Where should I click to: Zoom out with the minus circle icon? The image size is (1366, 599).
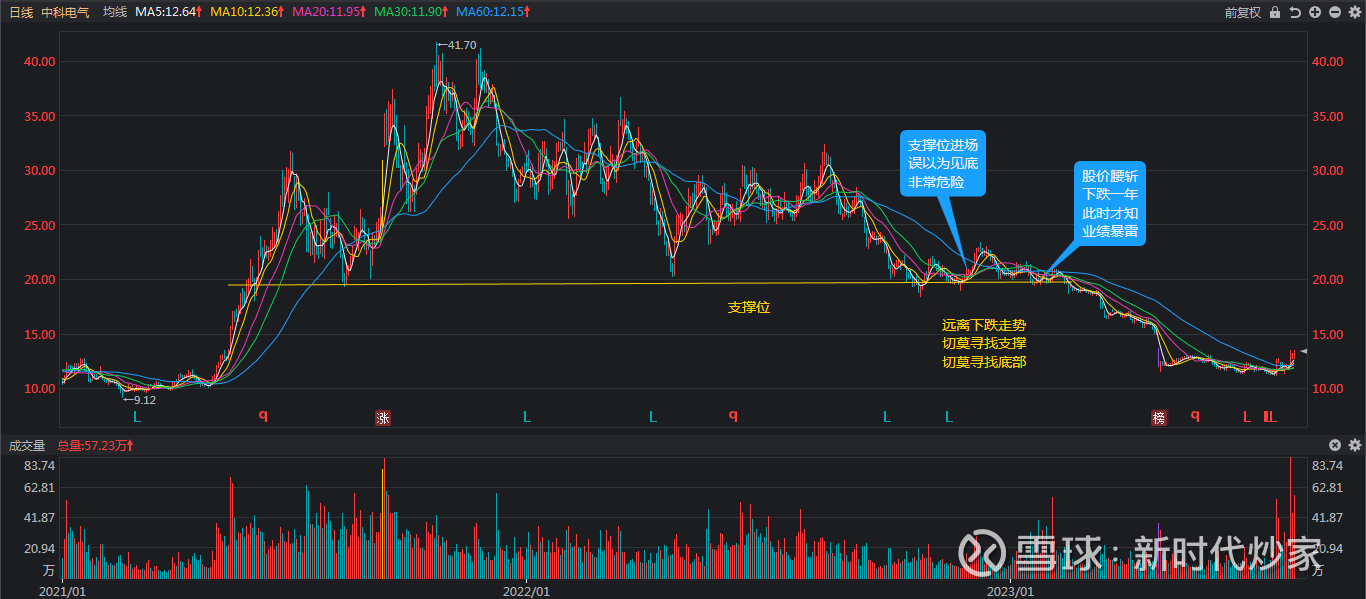tap(1335, 12)
